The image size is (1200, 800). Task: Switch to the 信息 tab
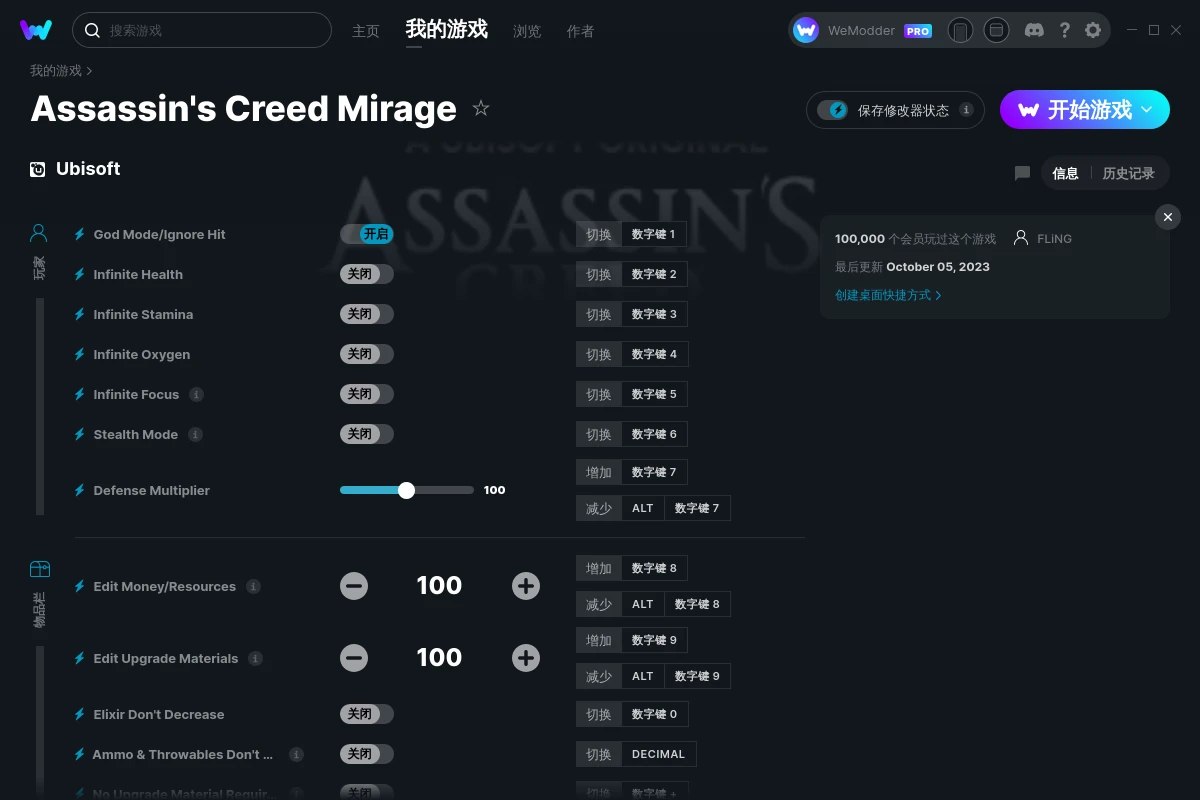click(x=1065, y=173)
